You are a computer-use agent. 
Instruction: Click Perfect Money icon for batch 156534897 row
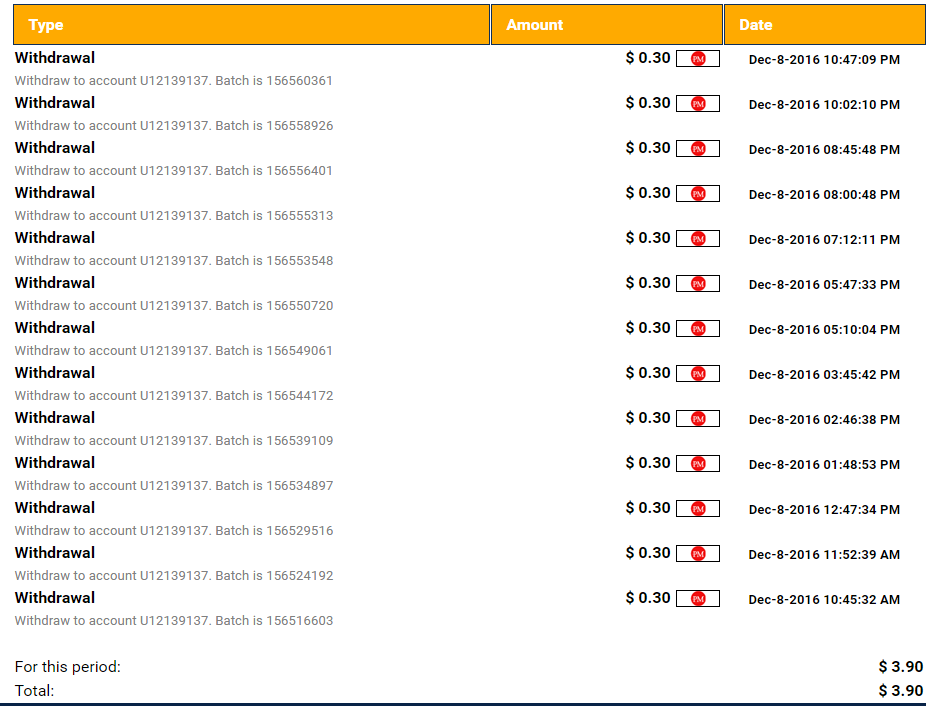(x=698, y=463)
